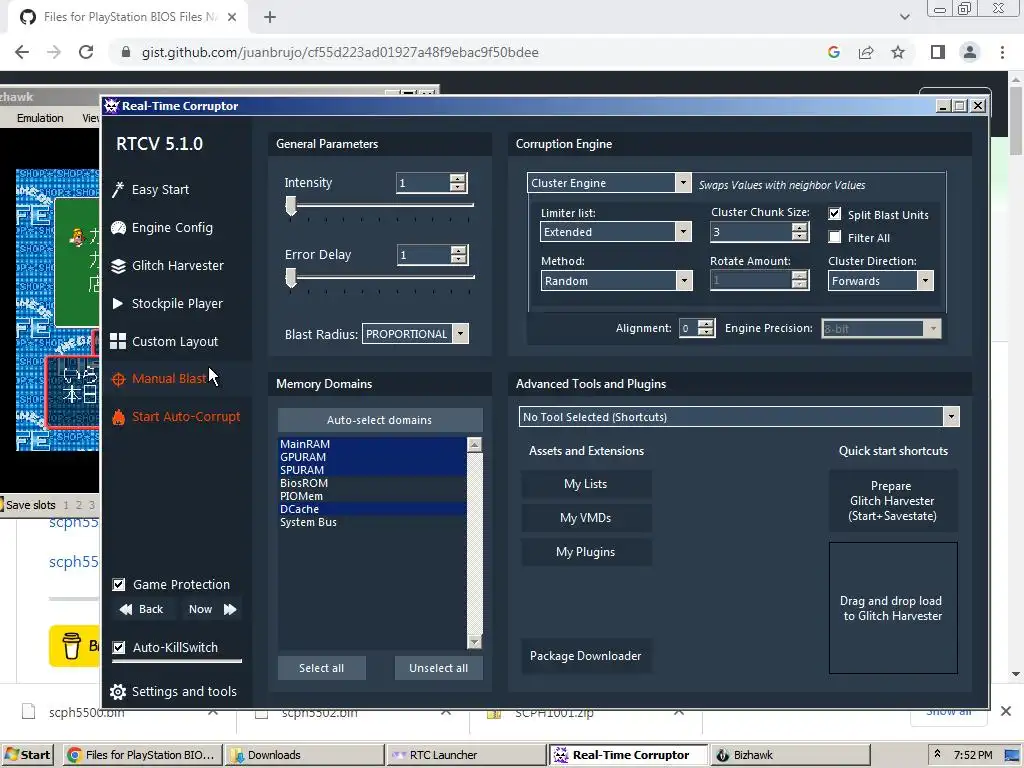1024x768 pixels.
Task: Open My VMDs button
Action: (x=586, y=518)
